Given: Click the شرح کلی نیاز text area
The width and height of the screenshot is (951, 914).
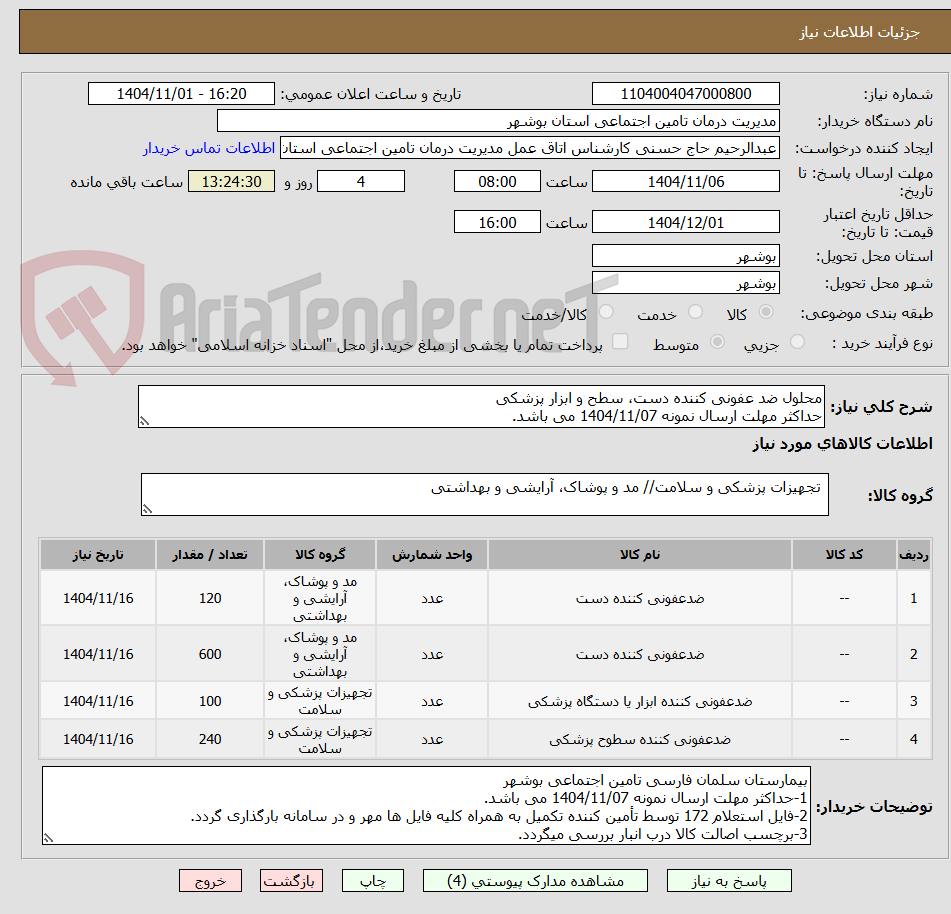Looking at the screenshot, I should (x=481, y=406).
